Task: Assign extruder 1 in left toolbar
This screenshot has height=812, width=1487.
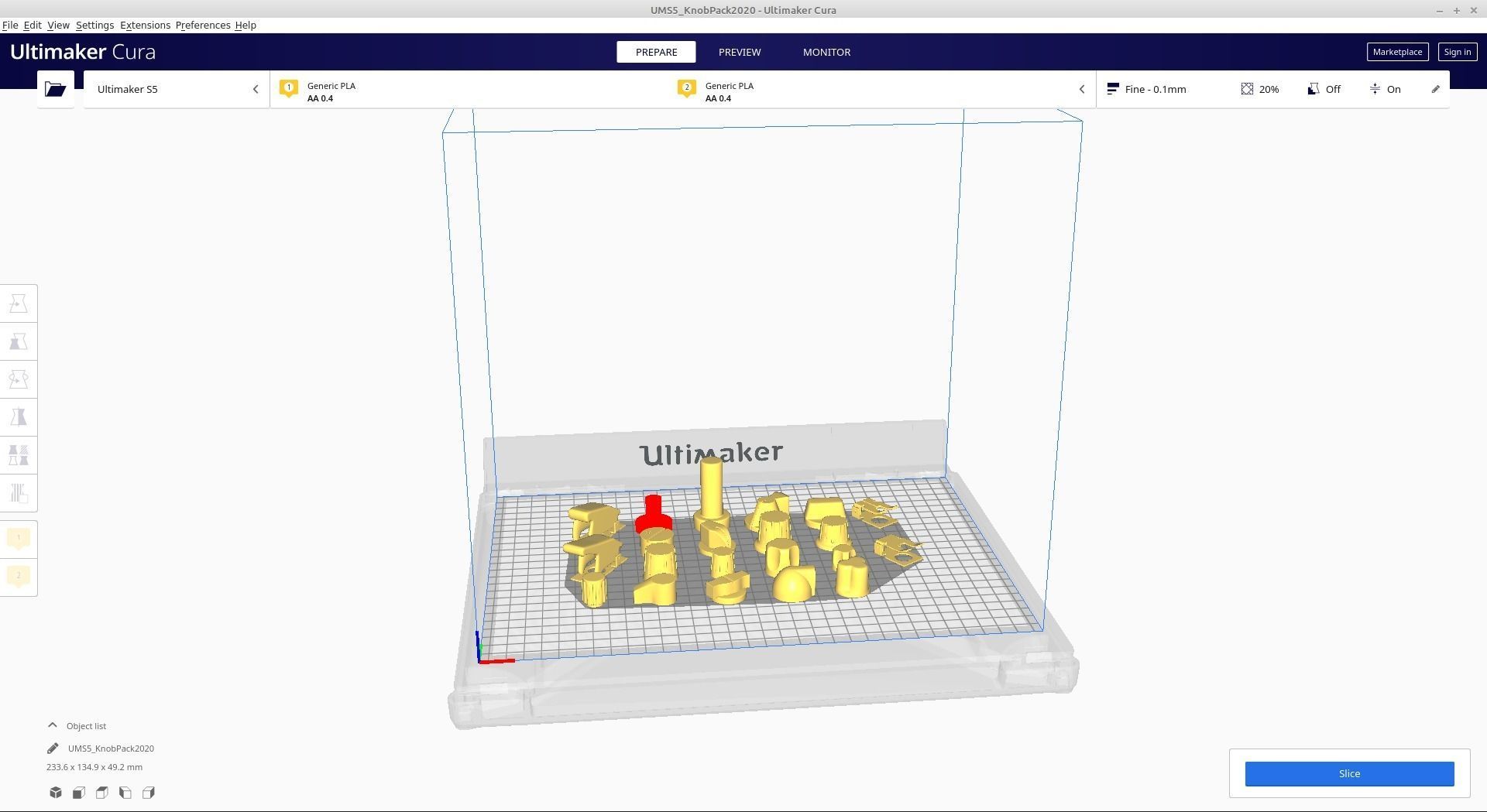Action: (19, 538)
